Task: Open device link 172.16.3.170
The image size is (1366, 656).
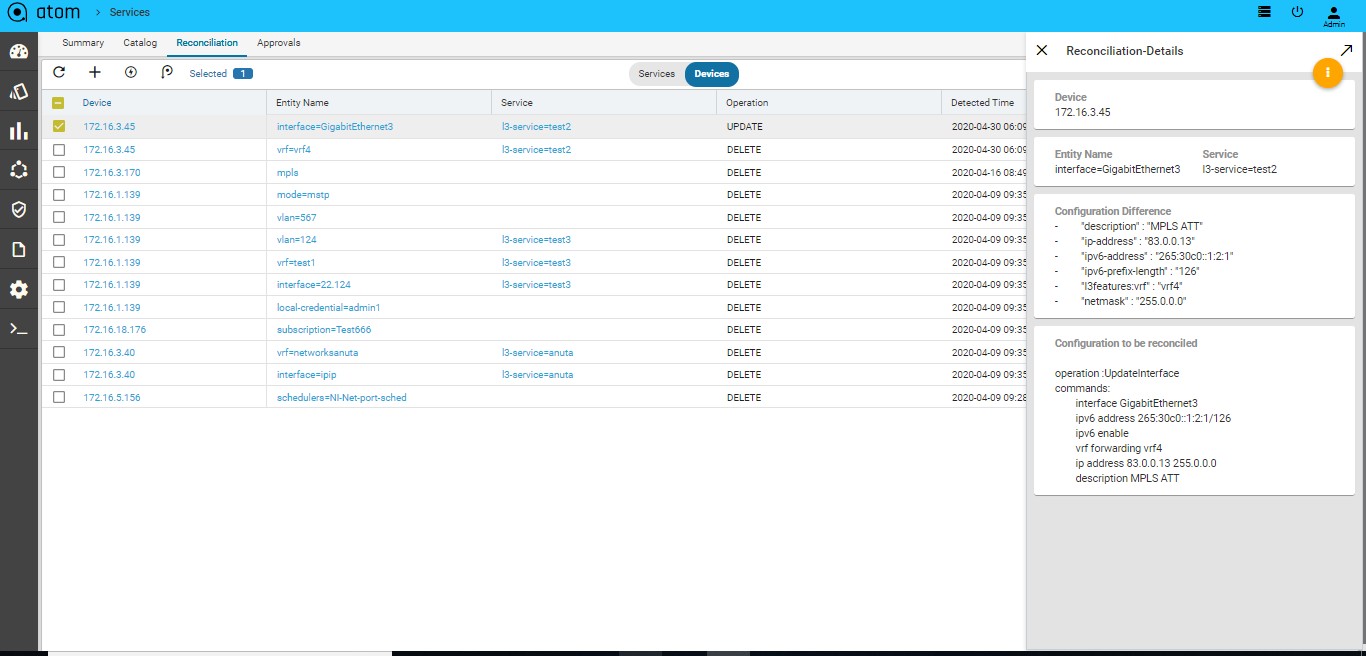Action: coord(112,172)
